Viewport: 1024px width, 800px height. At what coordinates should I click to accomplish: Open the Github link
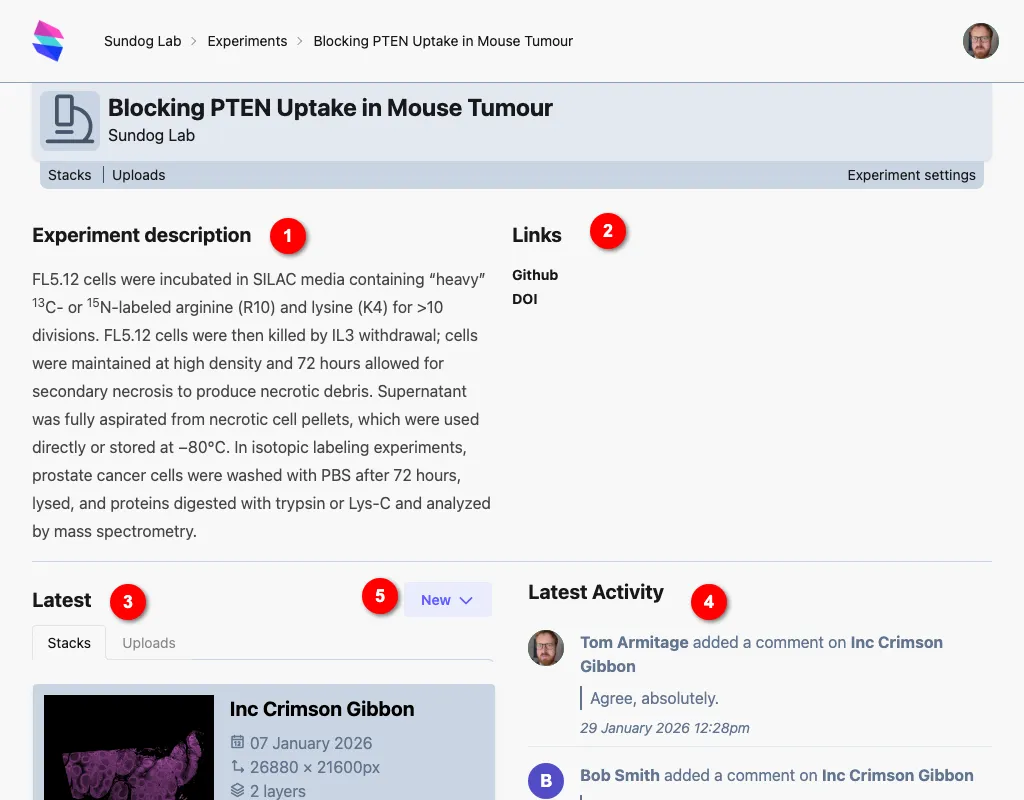coord(535,275)
